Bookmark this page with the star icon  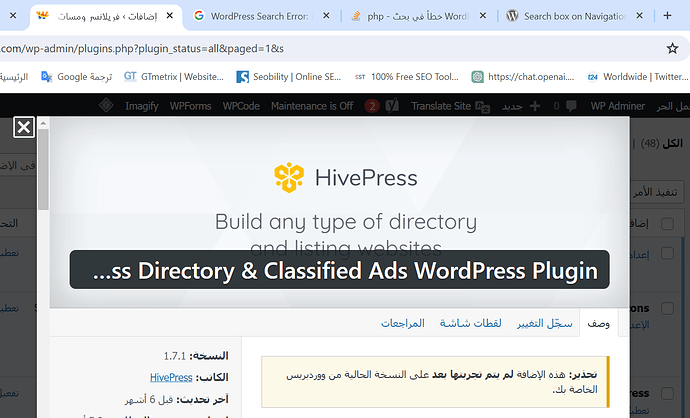coord(672,48)
